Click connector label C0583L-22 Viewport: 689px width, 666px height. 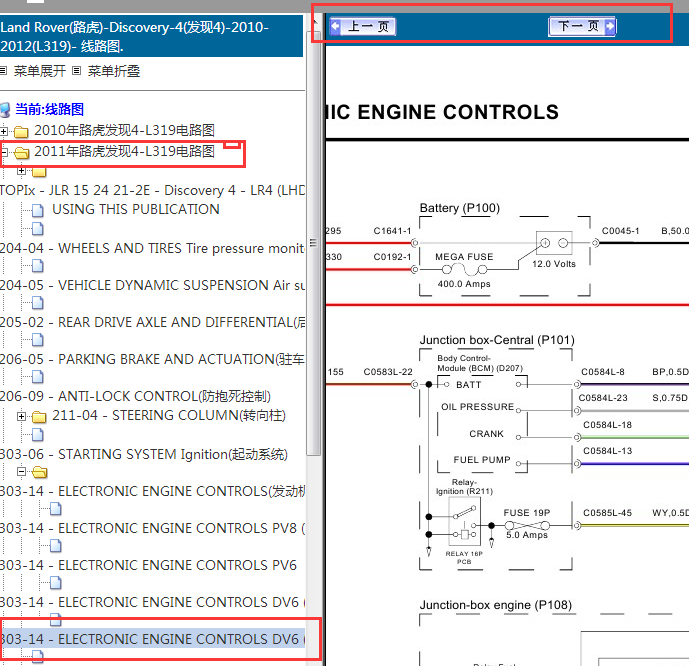388,372
